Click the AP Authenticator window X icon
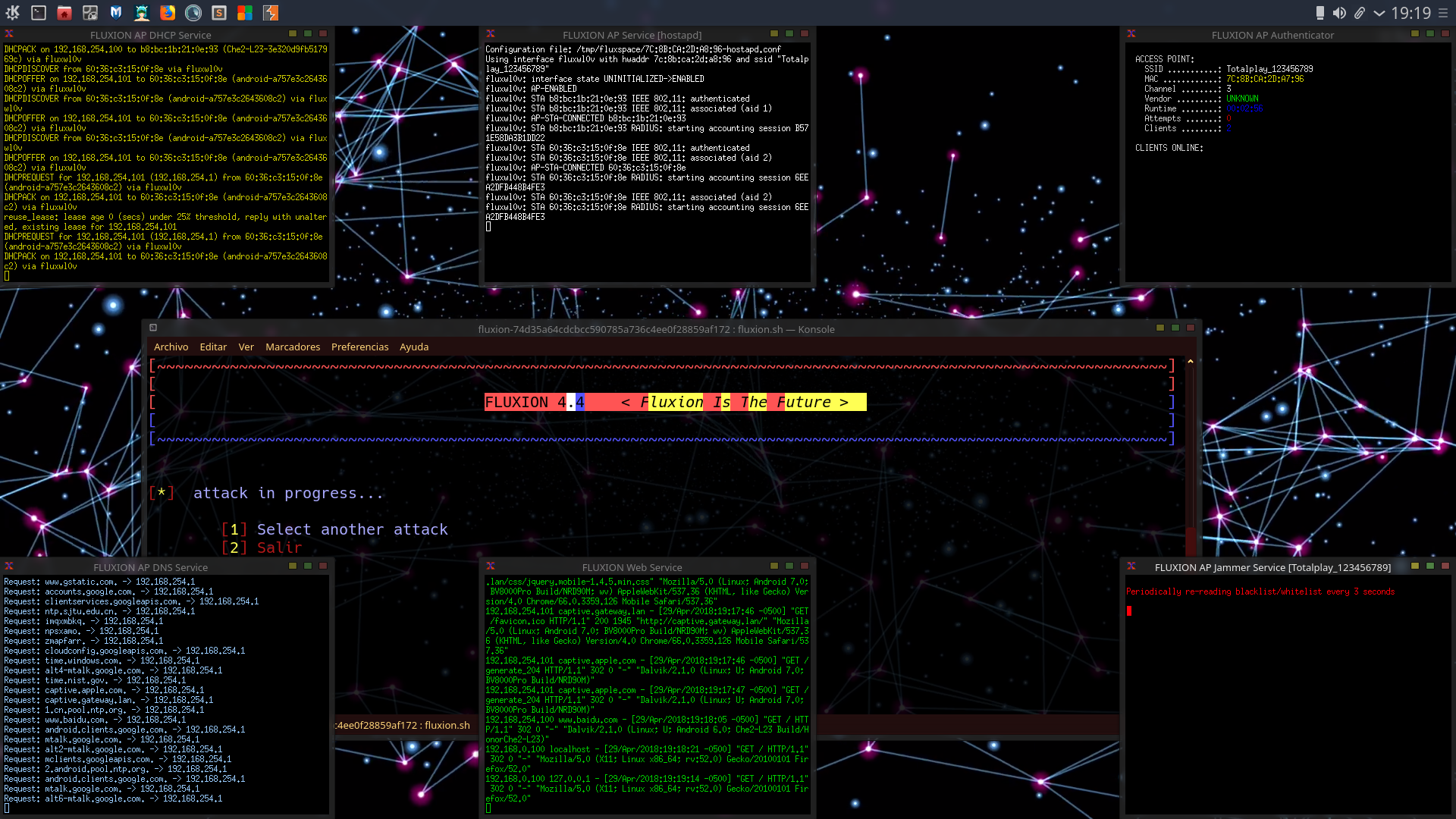Image resolution: width=1456 pixels, height=819 pixels. point(1131,34)
